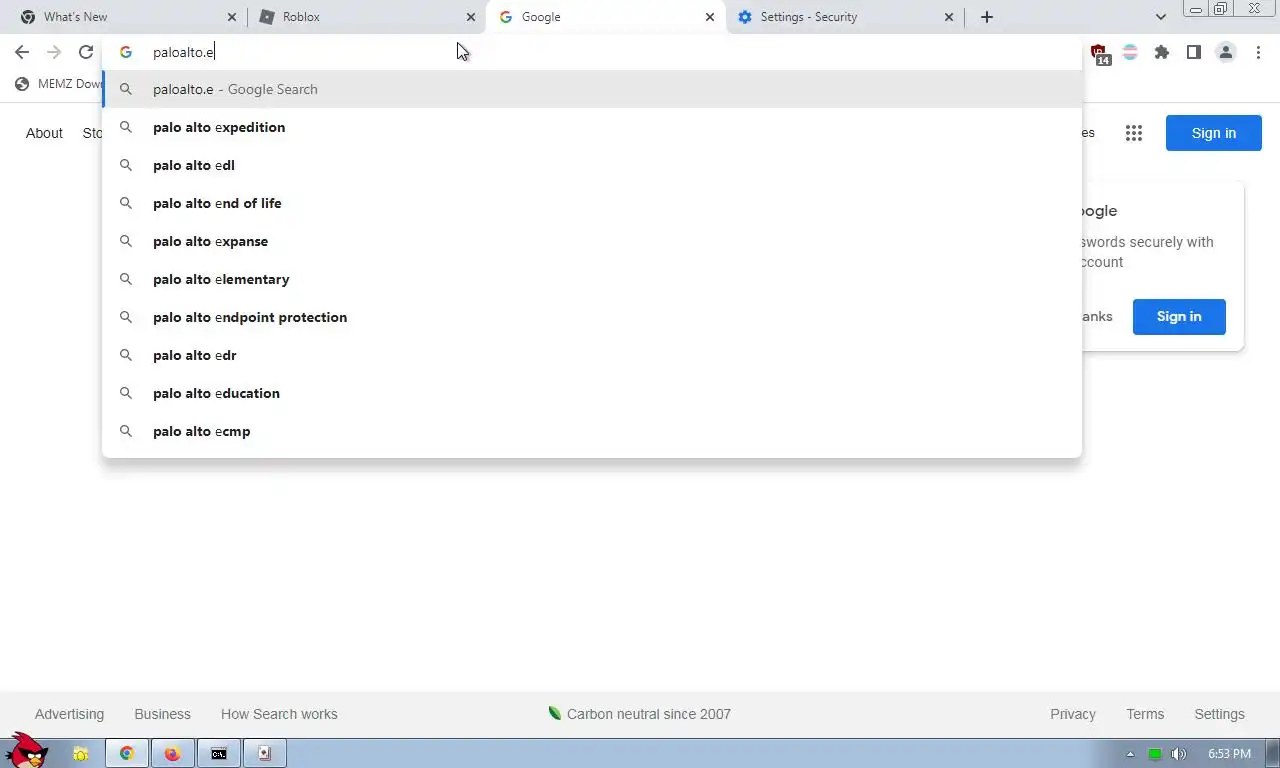Viewport: 1280px width, 768px height.
Task: Switch to the What's New tab
Action: [x=127, y=17]
